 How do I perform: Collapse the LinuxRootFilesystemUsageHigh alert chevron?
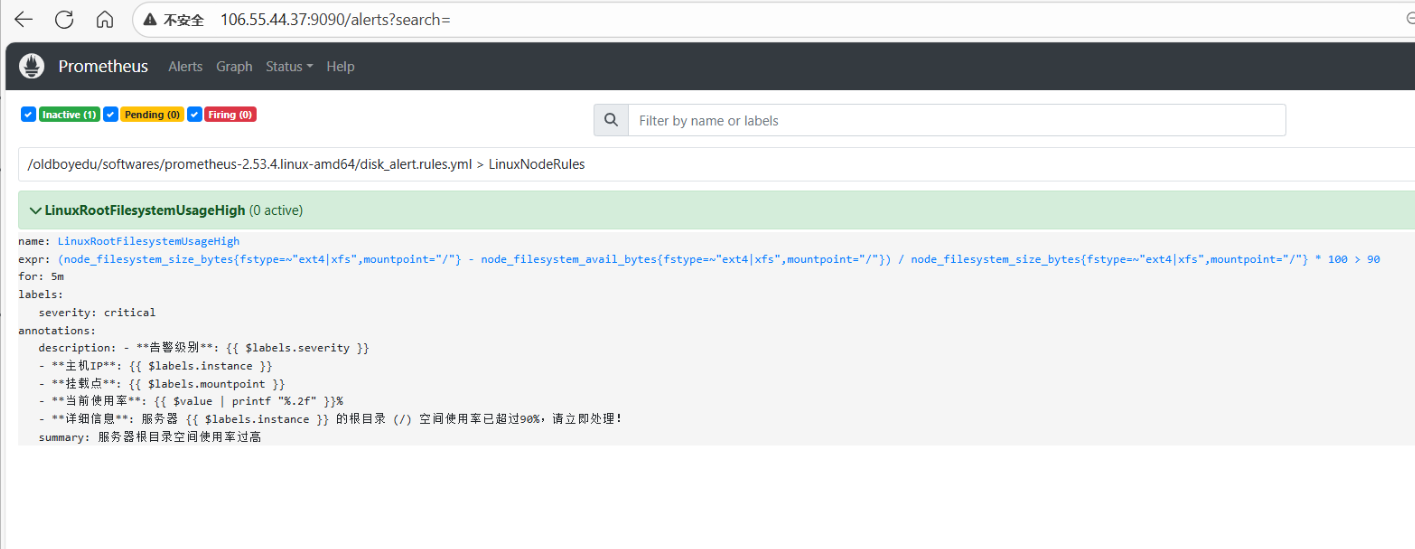tap(35, 211)
